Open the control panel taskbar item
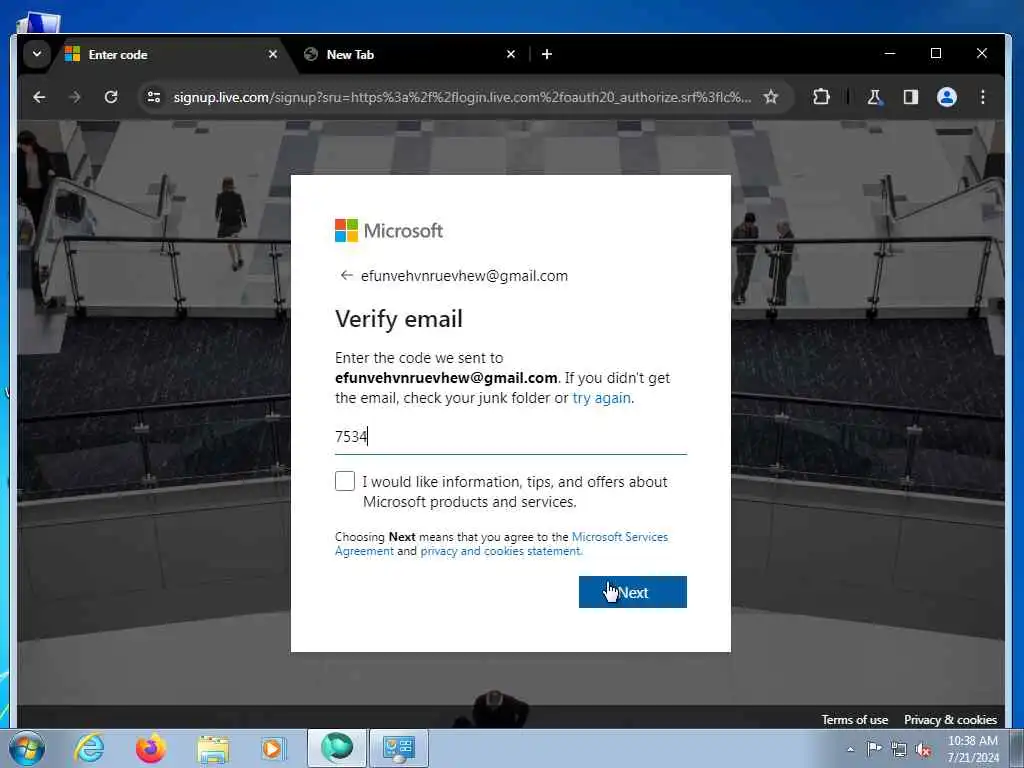1024x768 pixels. pyautogui.click(x=399, y=748)
